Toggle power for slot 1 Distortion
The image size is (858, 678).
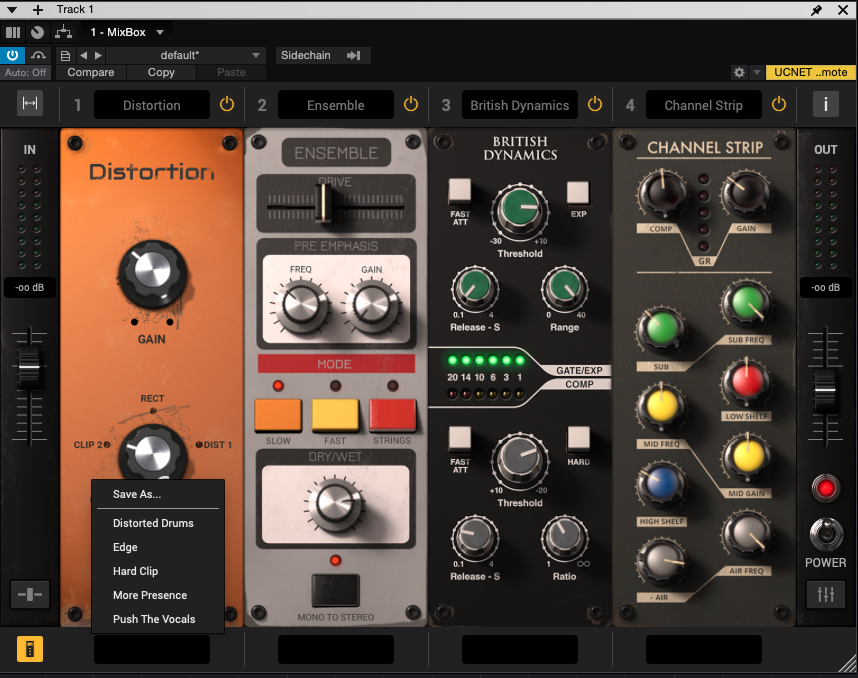click(227, 104)
